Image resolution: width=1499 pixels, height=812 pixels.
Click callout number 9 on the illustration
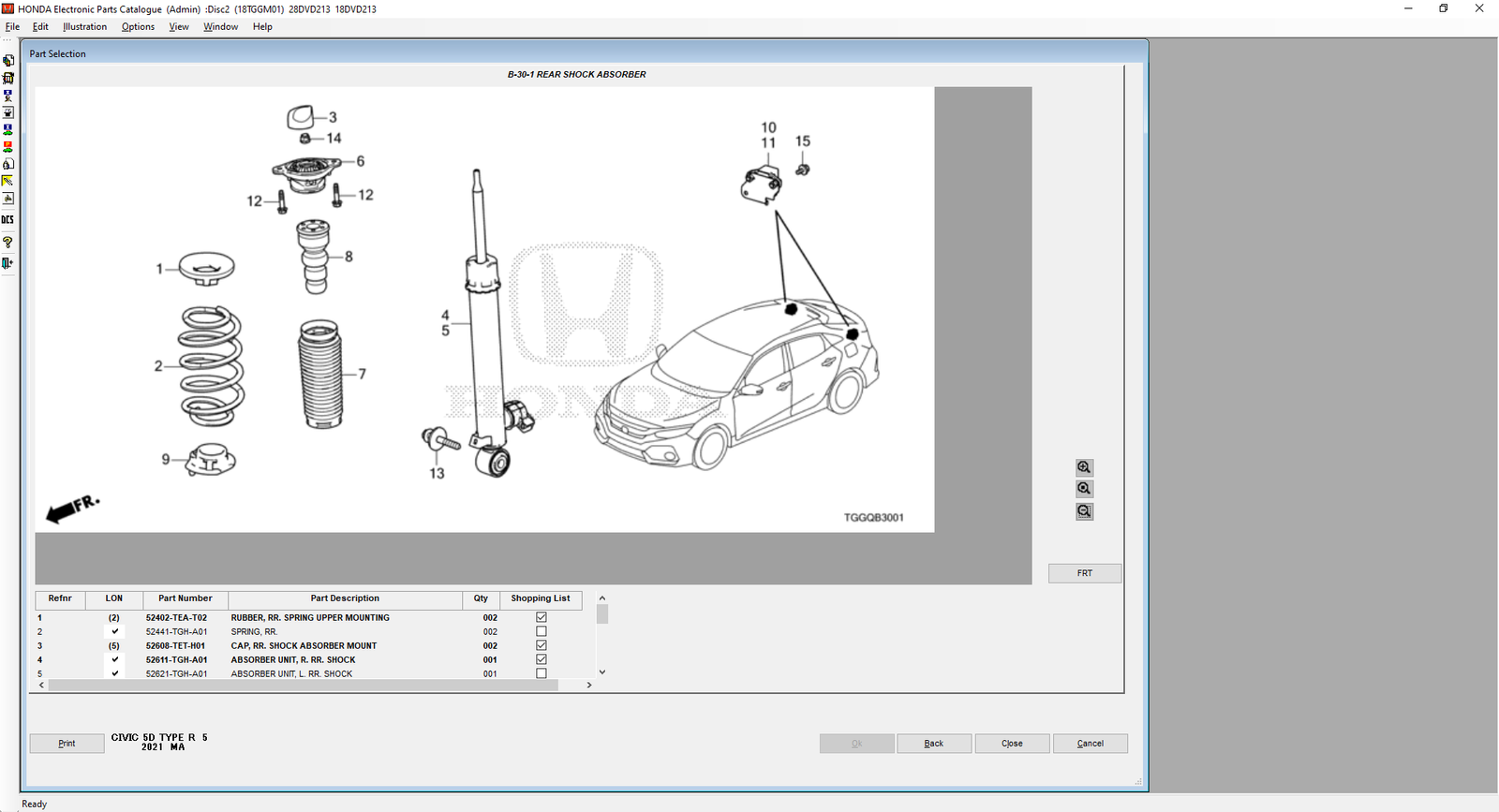(x=166, y=459)
